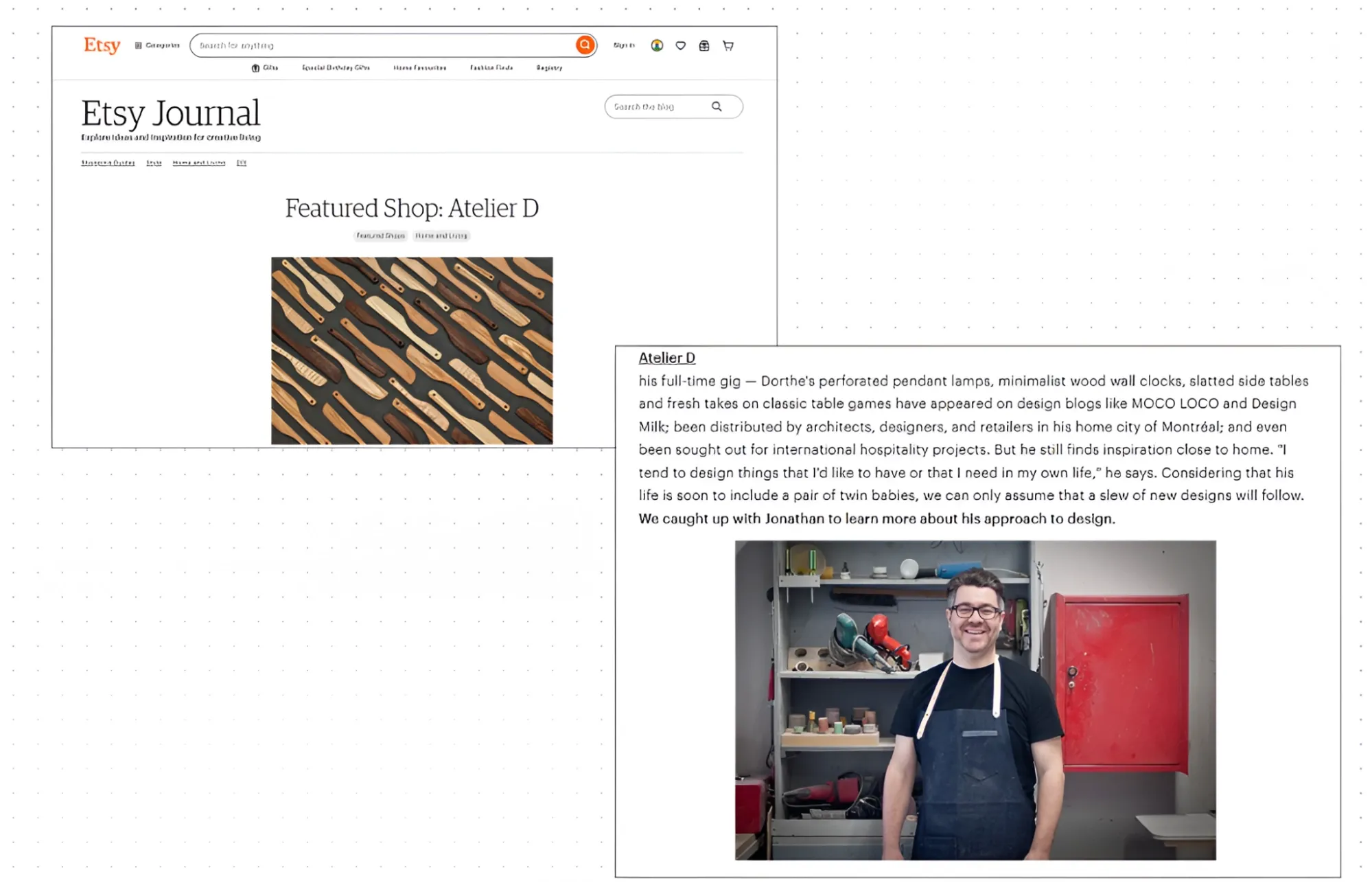Open Special Birthday Gifts nav item
The height and width of the screenshot is (883, 1372).
[x=336, y=67]
